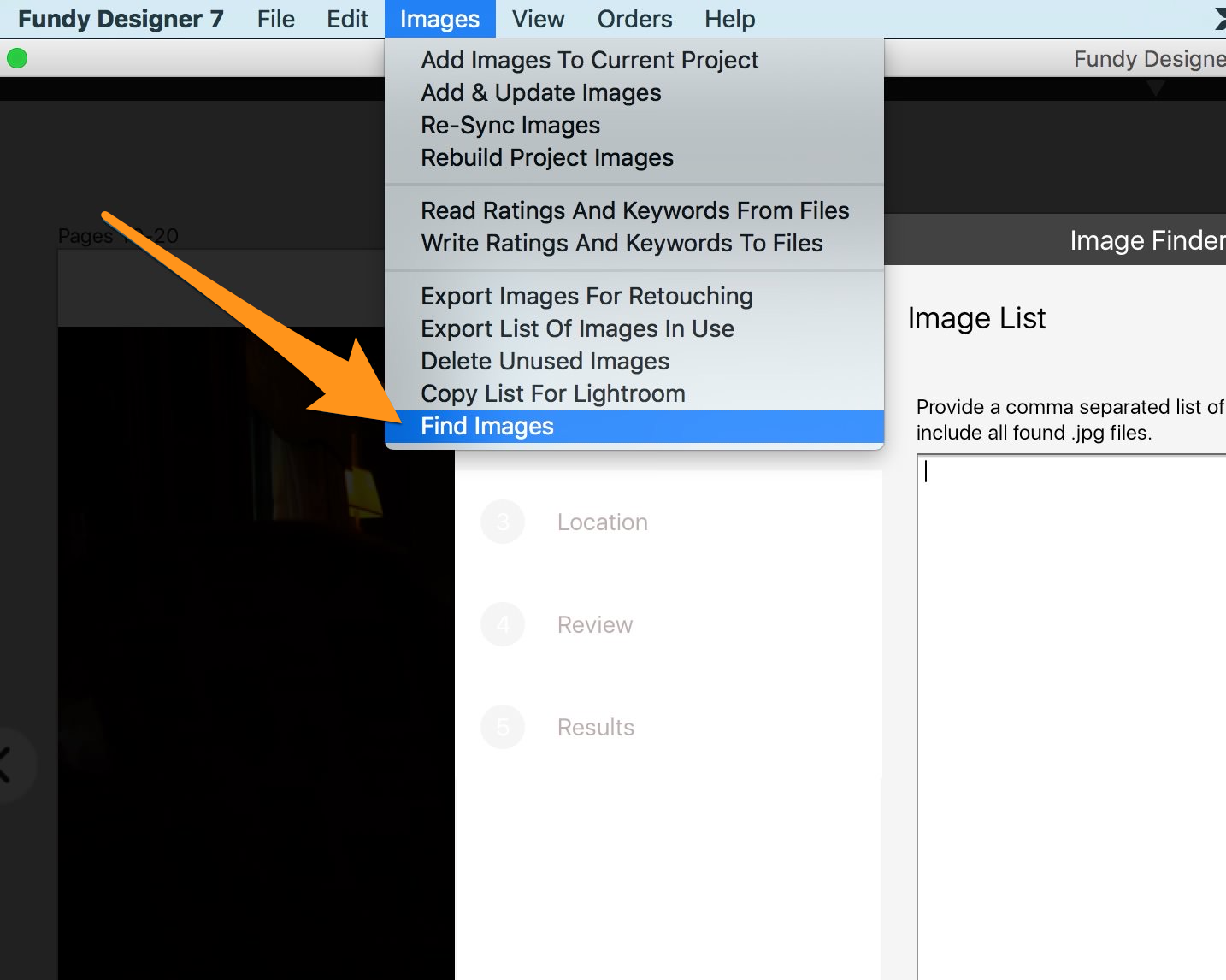This screenshot has width=1226, height=980.
Task: Click the Pages range label
Action: click(118, 235)
